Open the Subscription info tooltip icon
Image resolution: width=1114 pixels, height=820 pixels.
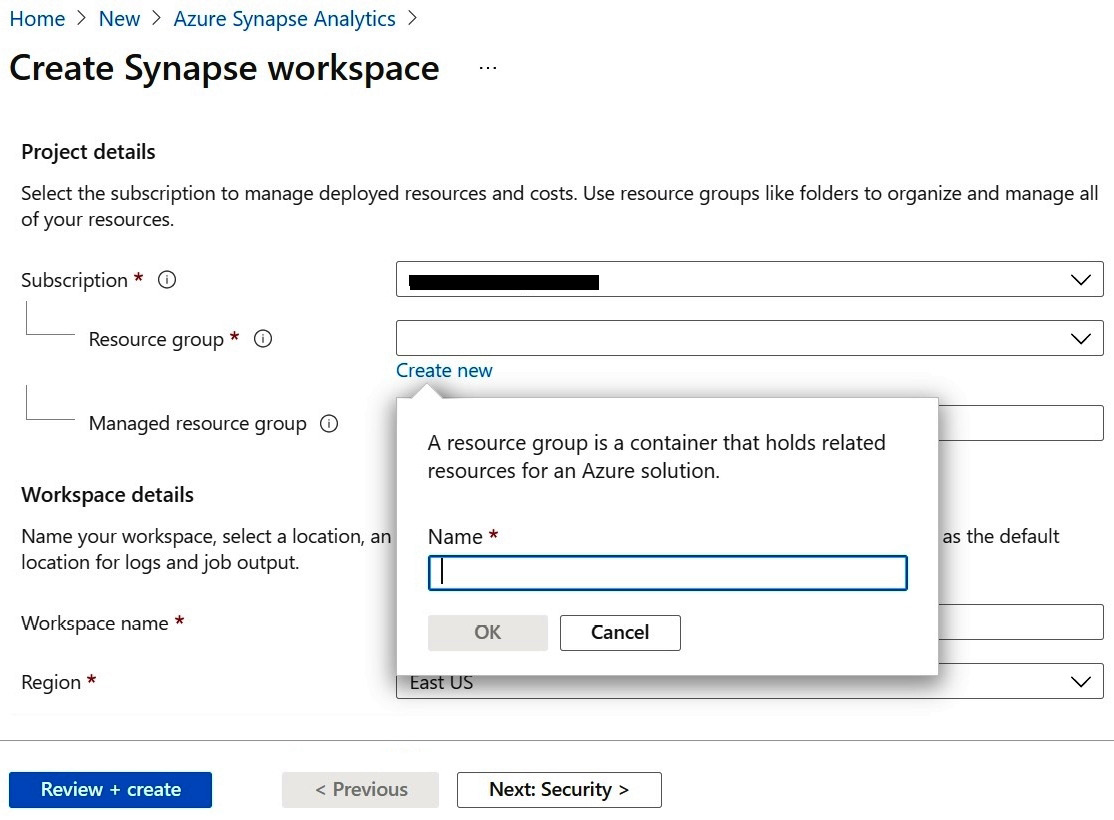tap(167, 280)
